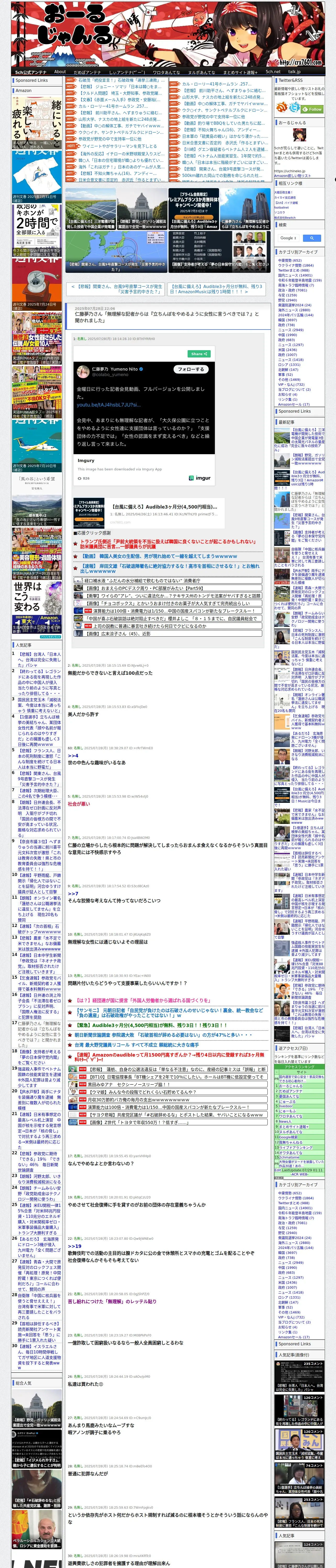Open the ヌルポあんてな nav tab
The image size is (336, 1568).
click(201, 72)
